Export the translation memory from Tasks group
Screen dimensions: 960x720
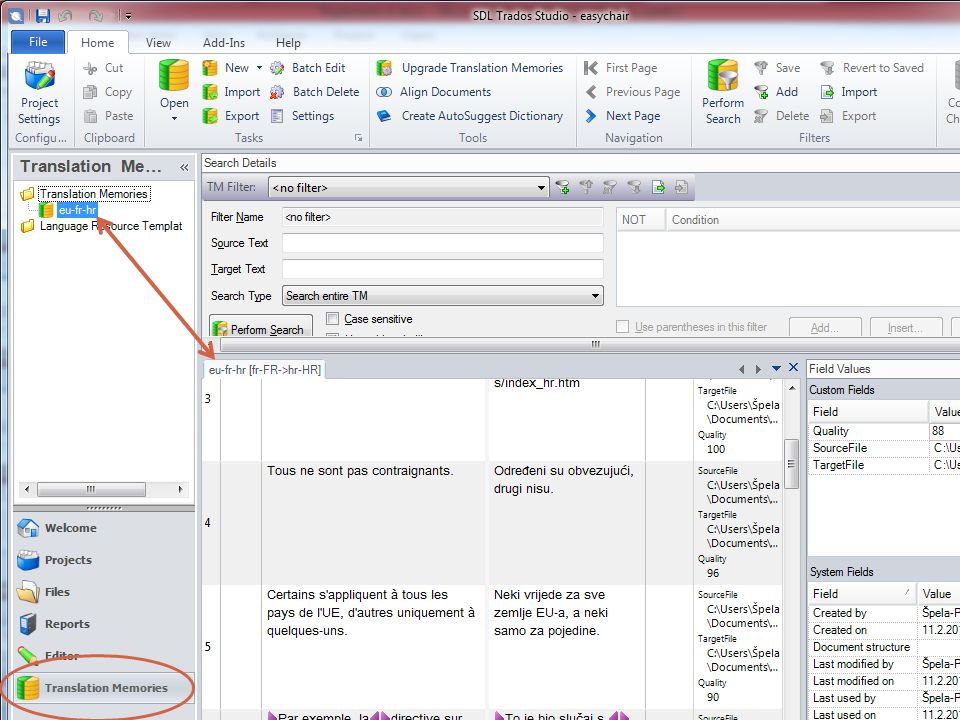231,116
